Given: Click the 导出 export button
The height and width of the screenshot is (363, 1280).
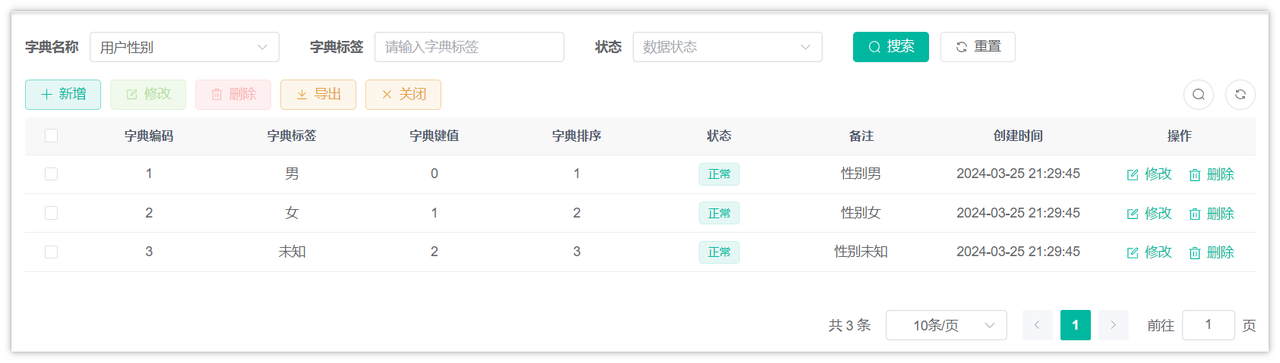Looking at the screenshot, I should coord(318,95).
